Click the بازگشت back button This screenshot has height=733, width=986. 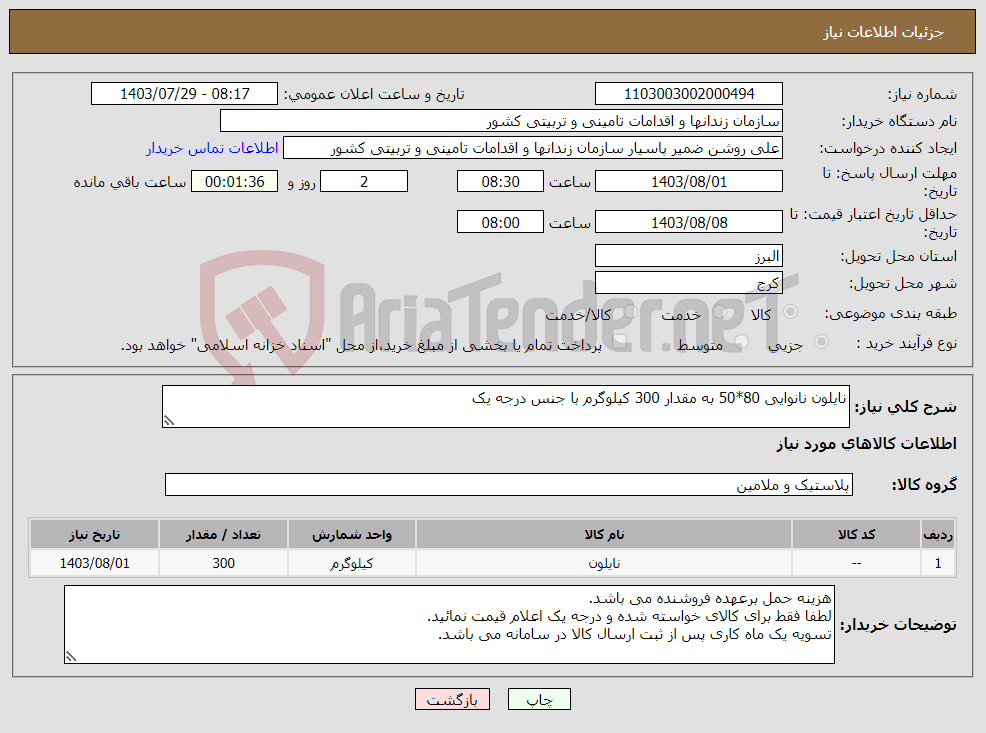pos(452,699)
